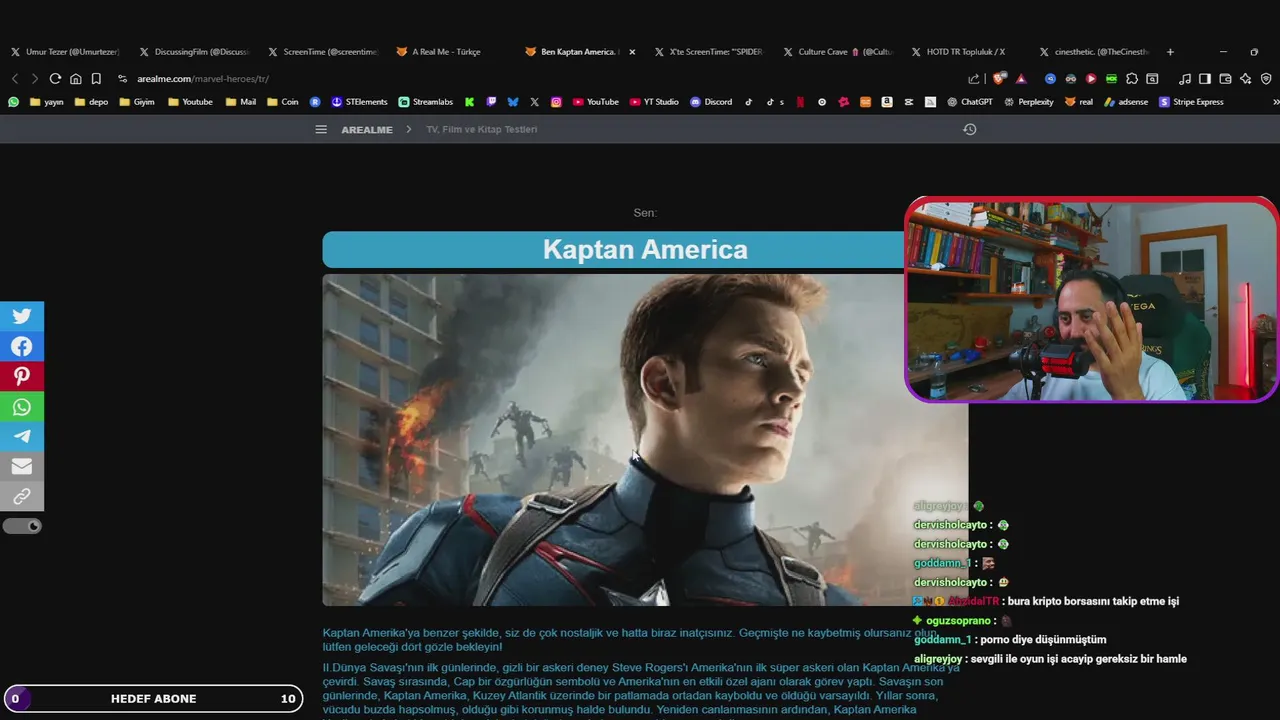1280x720 pixels.
Task: Click the Kaptan America result title banner
Action: point(645,249)
